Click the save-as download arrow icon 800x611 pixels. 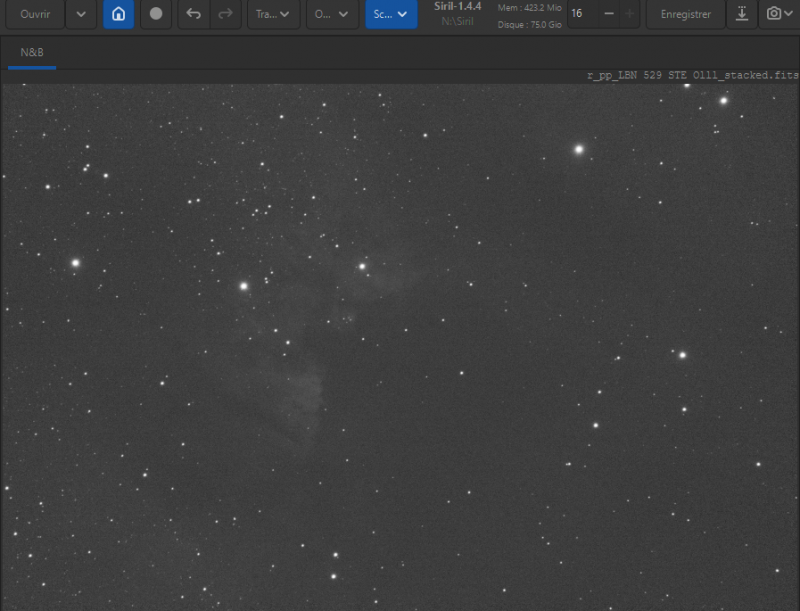[742, 14]
